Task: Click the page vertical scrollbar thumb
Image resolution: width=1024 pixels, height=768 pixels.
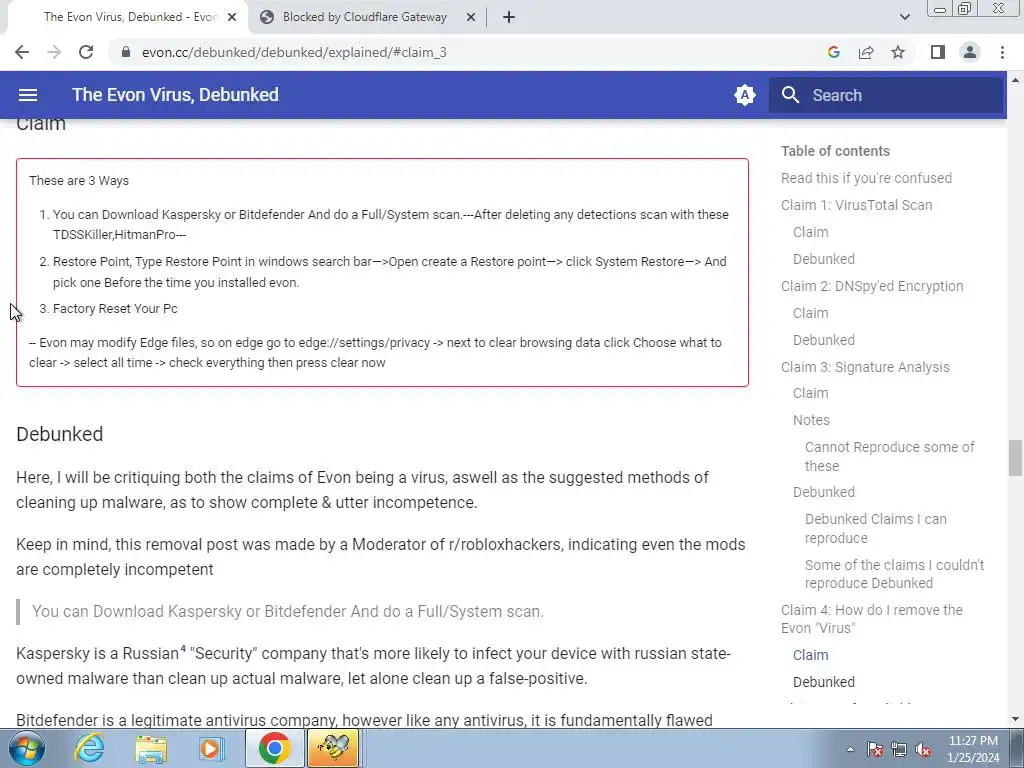Action: click(1015, 458)
